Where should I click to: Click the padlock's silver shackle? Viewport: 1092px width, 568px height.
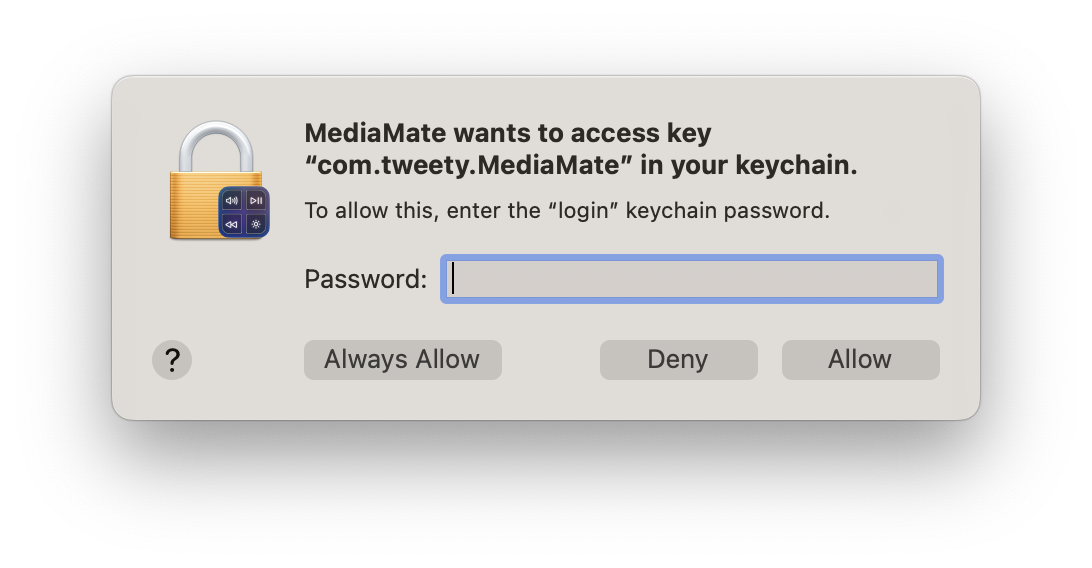point(216,147)
